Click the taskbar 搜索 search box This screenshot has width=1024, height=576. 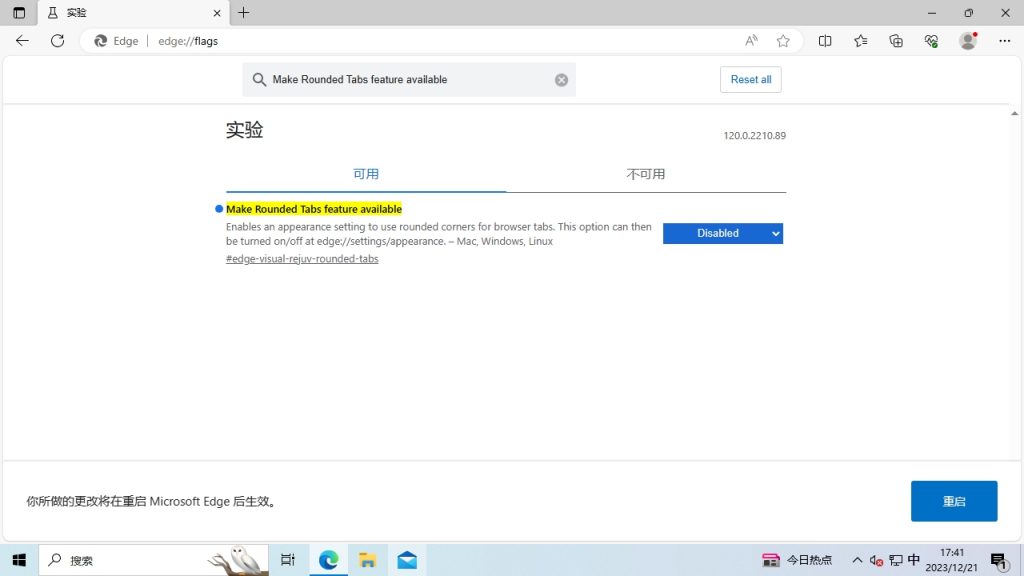coord(153,560)
